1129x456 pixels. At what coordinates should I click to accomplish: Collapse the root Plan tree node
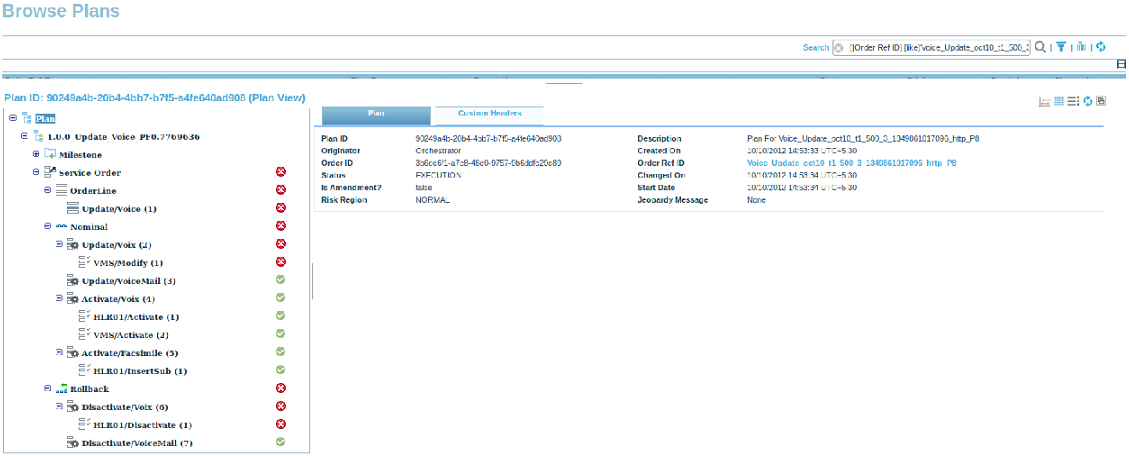tap(12, 117)
